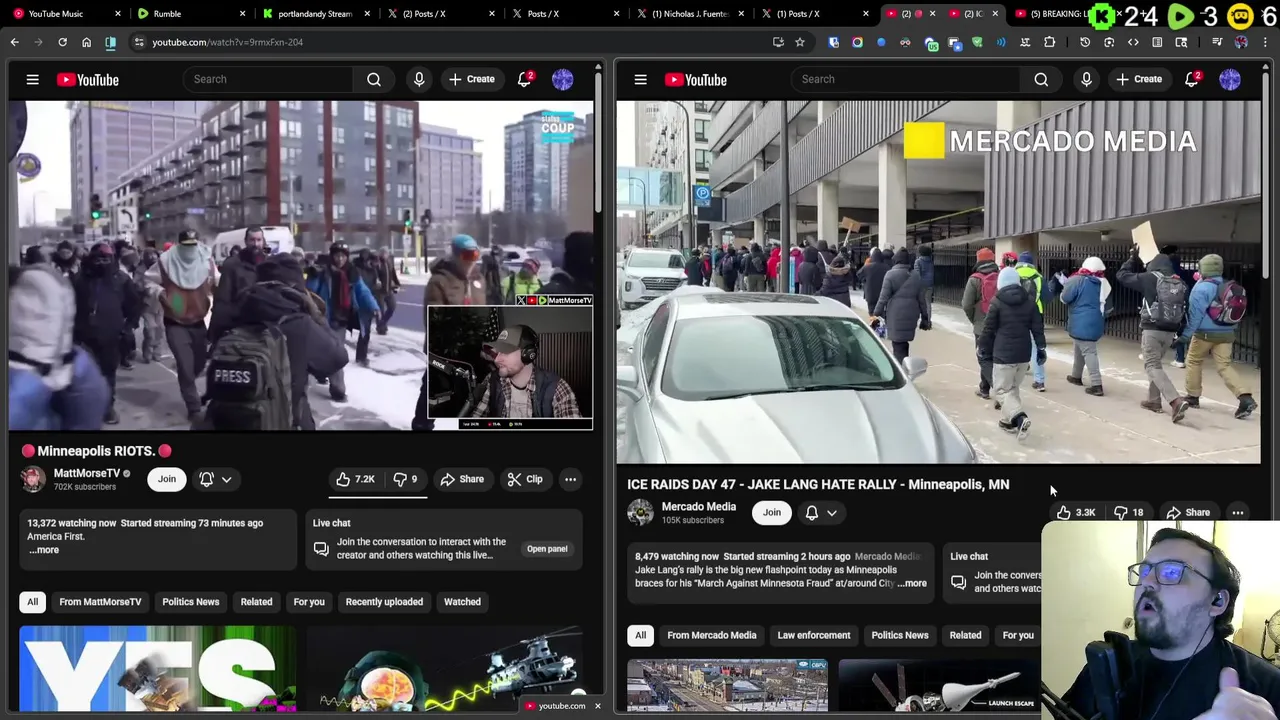Open account avatar menu in left pane
1280x720 pixels.
[562, 79]
